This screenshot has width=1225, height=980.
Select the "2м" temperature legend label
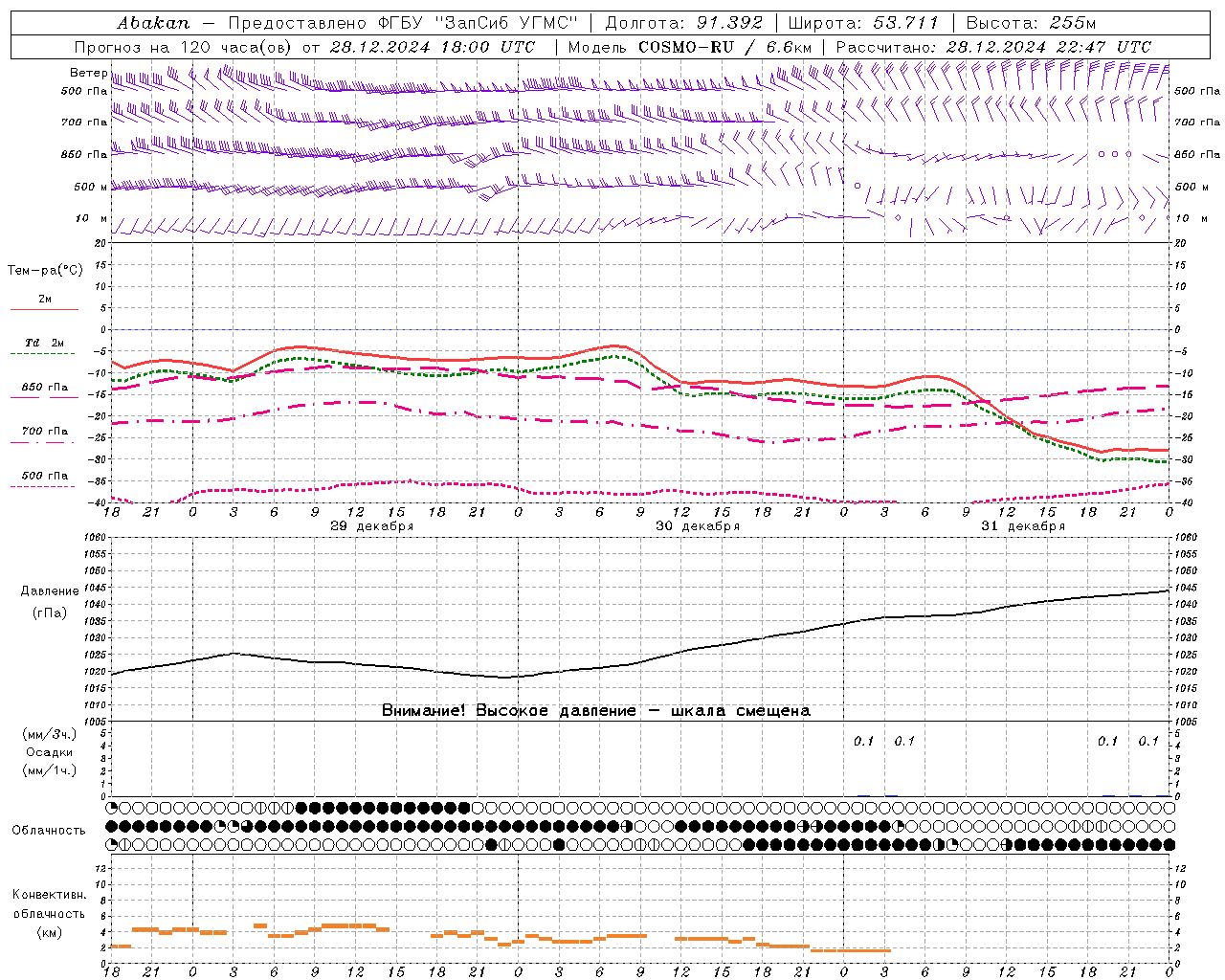(45, 300)
